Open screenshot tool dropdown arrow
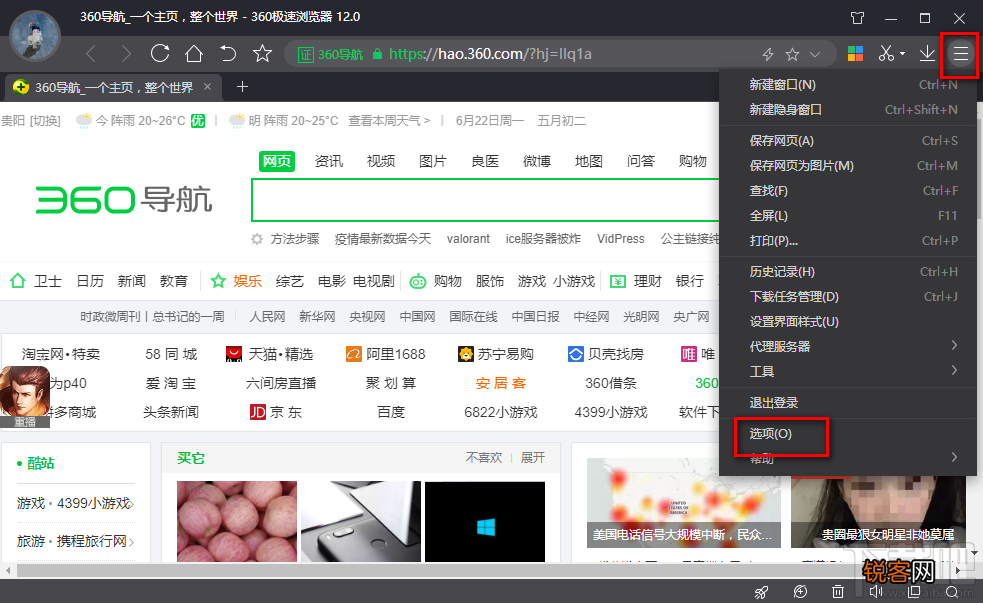 pyautogui.click(x=902, y=54)
